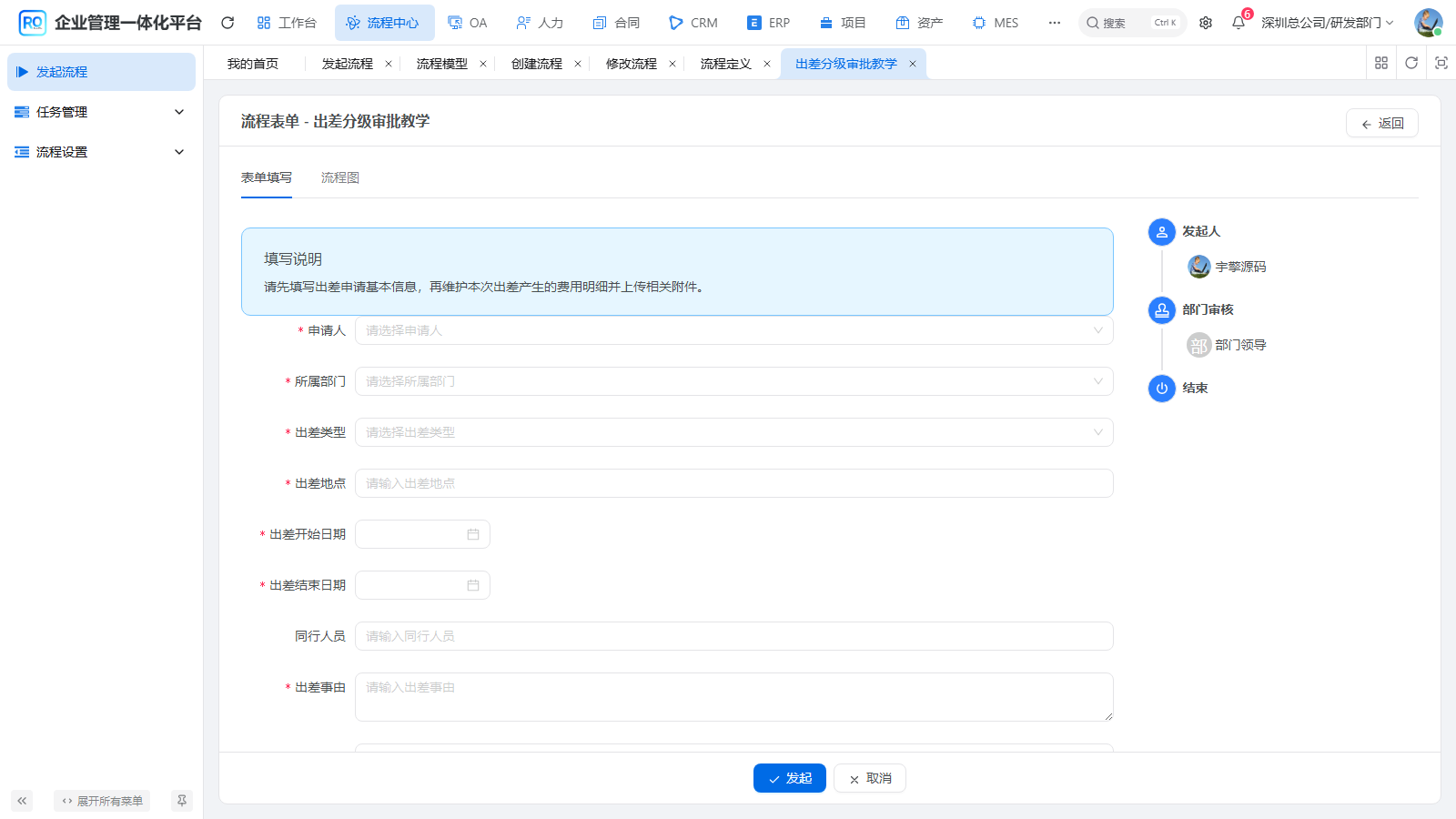Open the settings gear icon in header

pyautogui.click(x=1206, y=23)
